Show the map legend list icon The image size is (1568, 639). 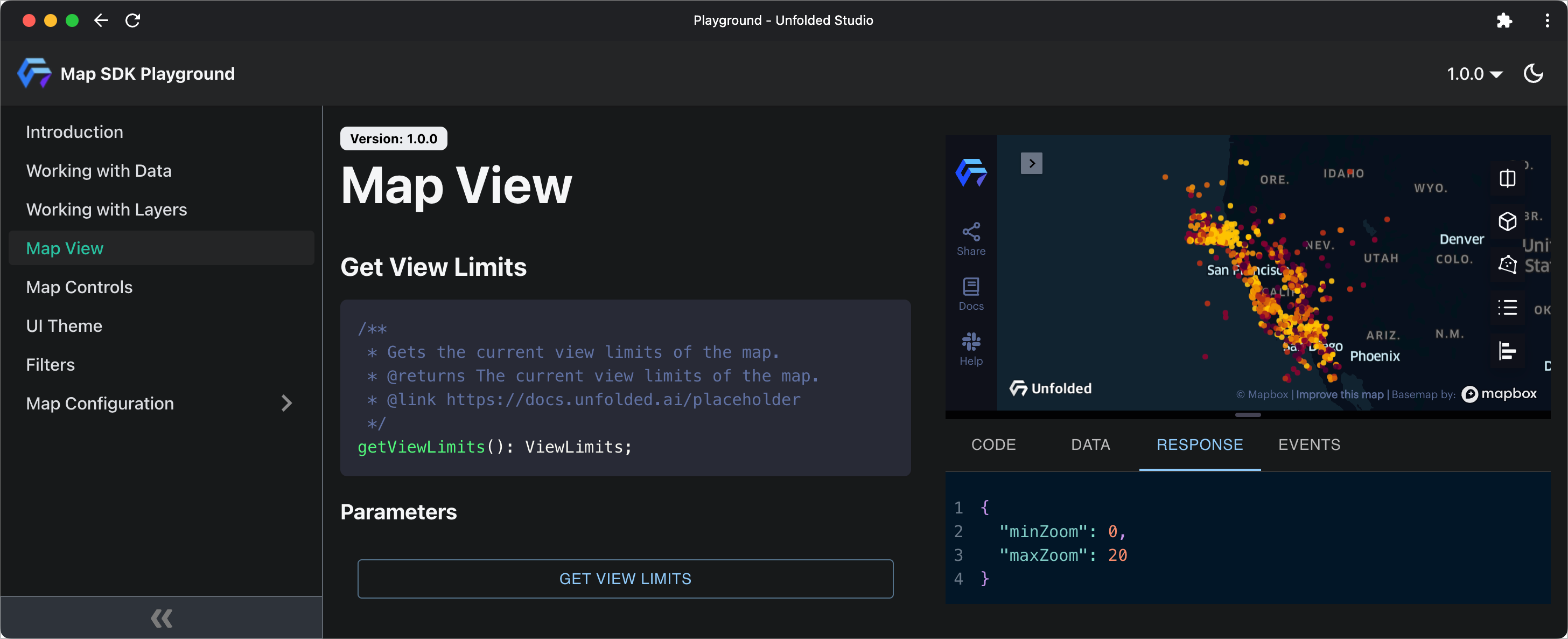tap(1507, 308)
